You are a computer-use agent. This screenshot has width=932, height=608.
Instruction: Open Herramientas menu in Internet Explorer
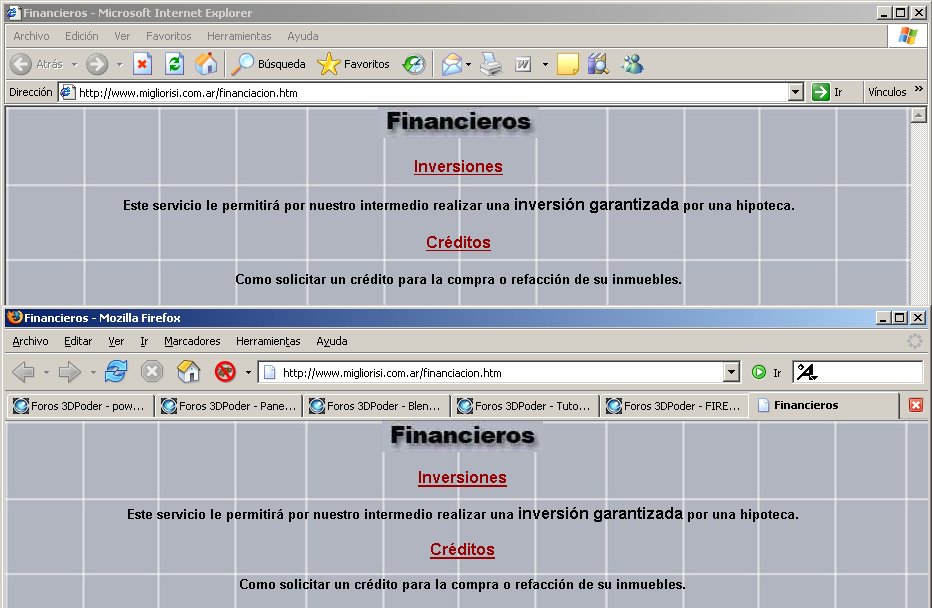coord(239,36)
